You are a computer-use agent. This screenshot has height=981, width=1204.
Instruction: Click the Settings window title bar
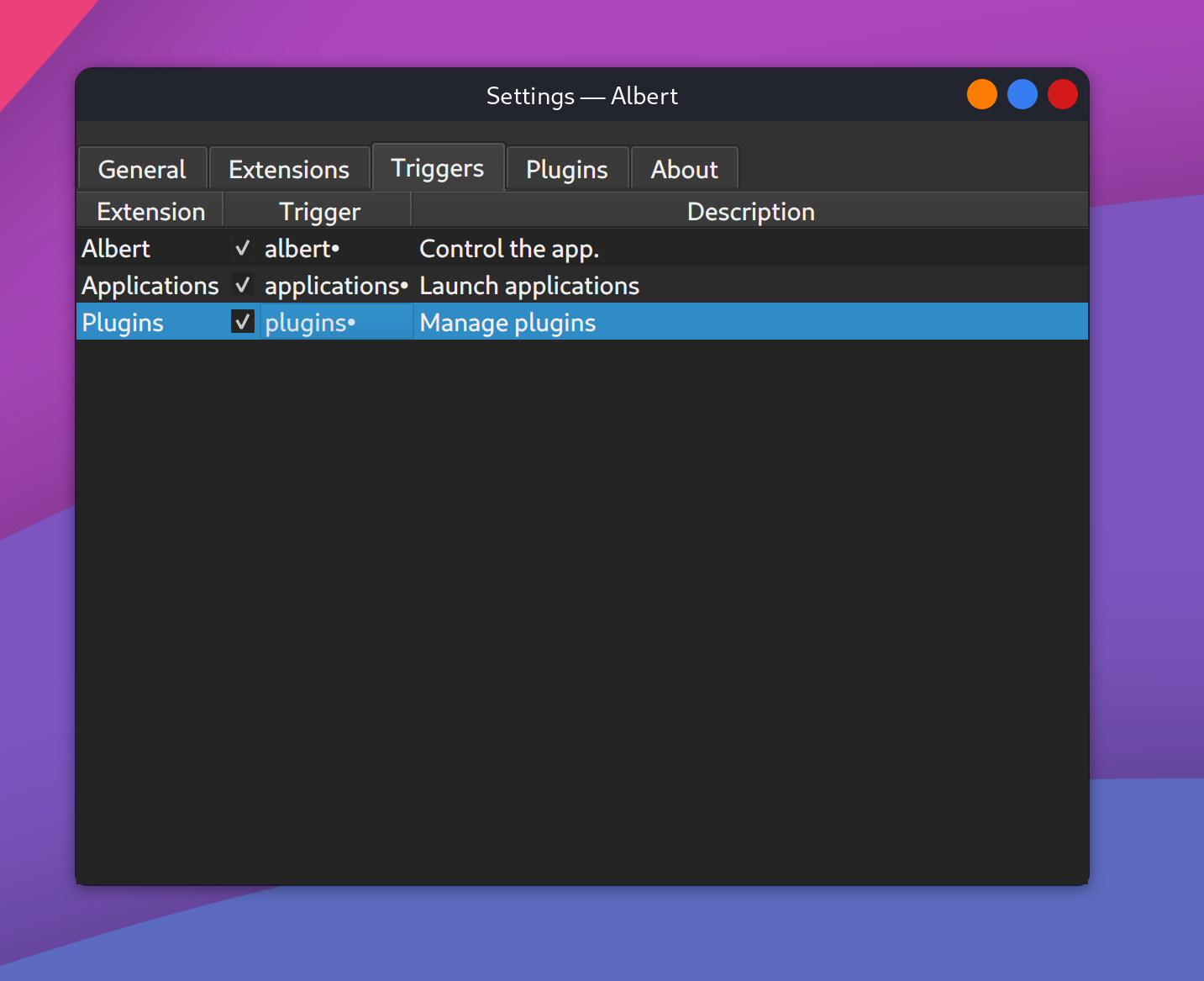[x=582, y=95]
